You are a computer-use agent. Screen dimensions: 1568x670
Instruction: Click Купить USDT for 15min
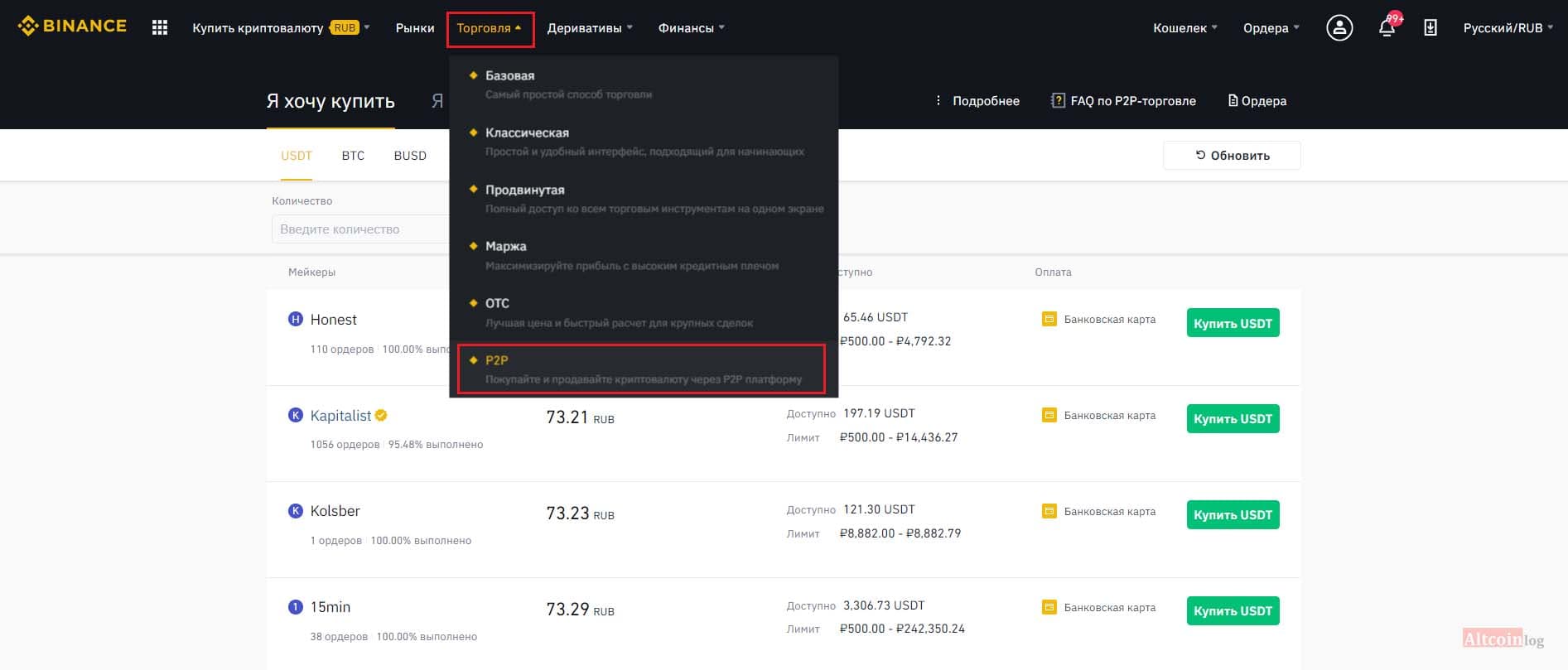coord(1233,611)
